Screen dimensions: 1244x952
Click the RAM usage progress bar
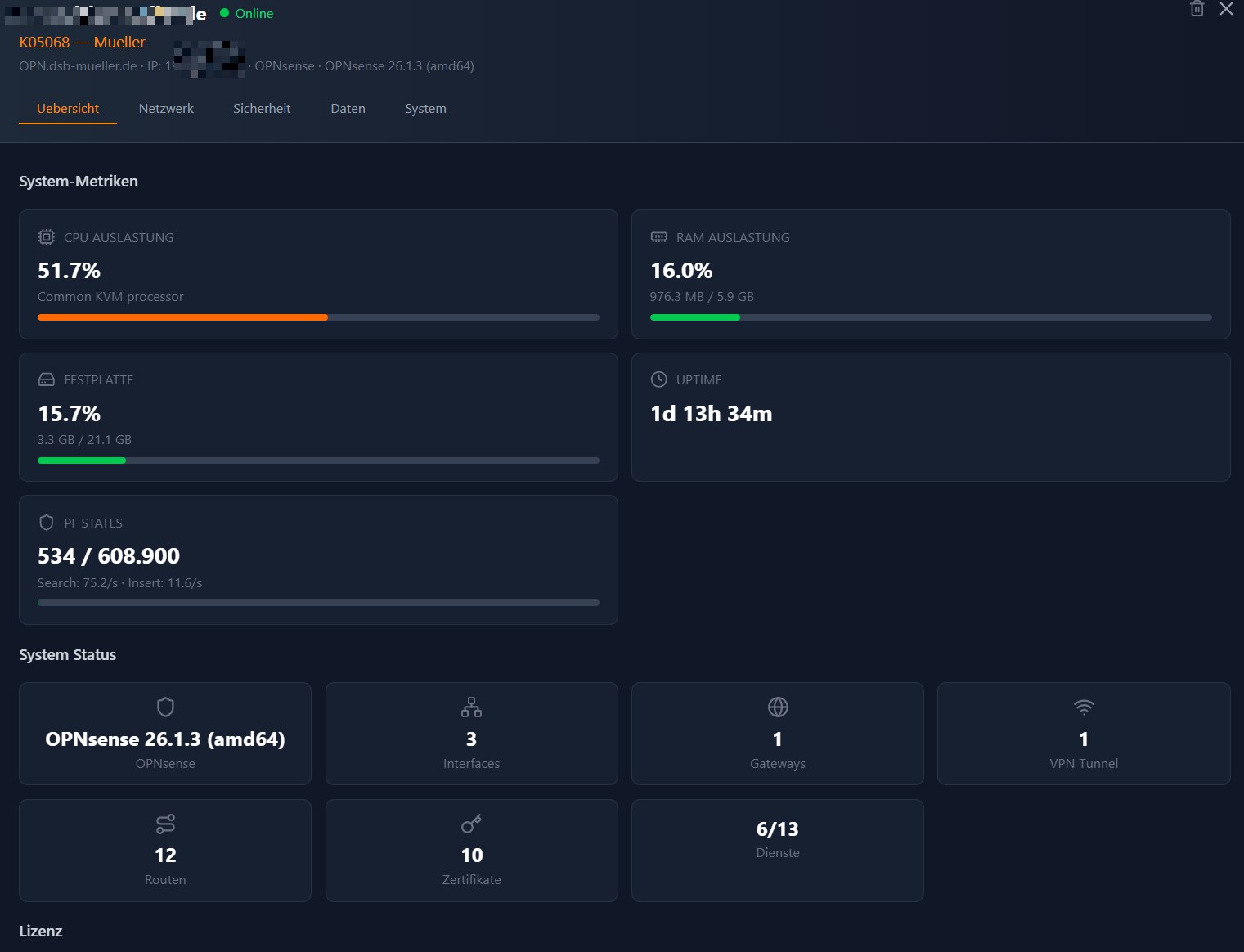point(931,317)
